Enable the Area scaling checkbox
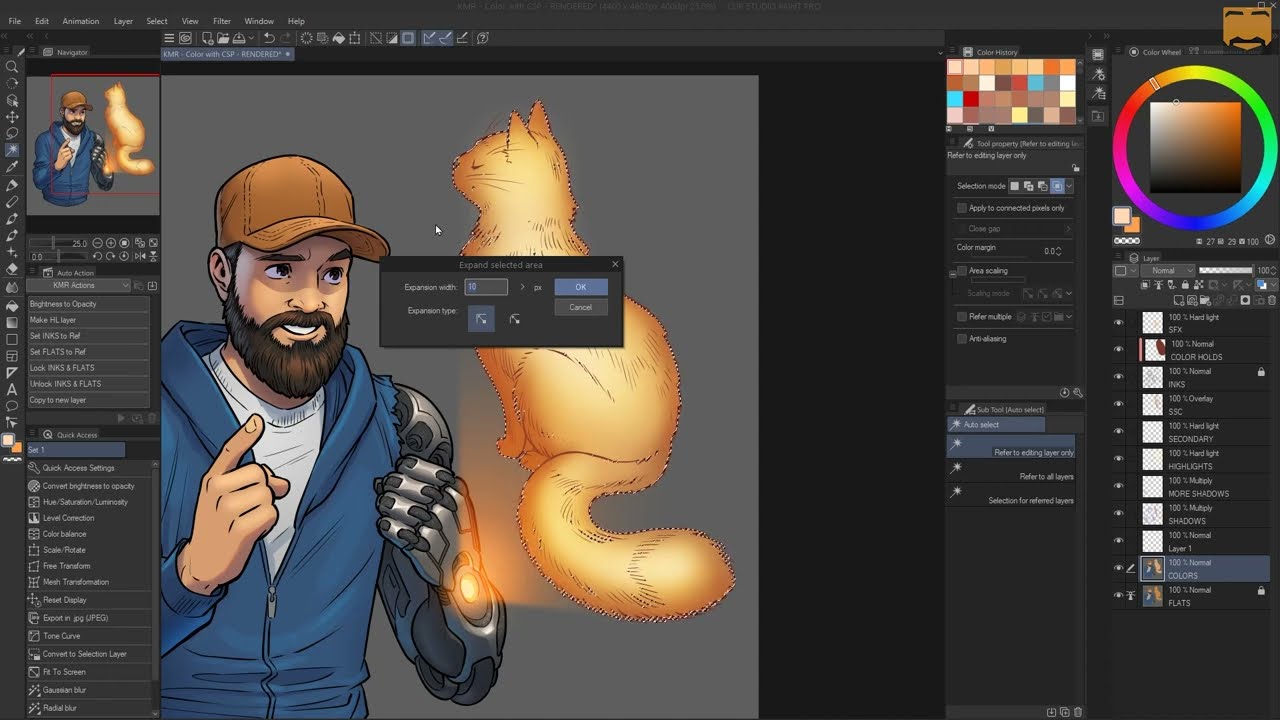This screenshot has width=1280, height=720. click(x=962, y=271)
